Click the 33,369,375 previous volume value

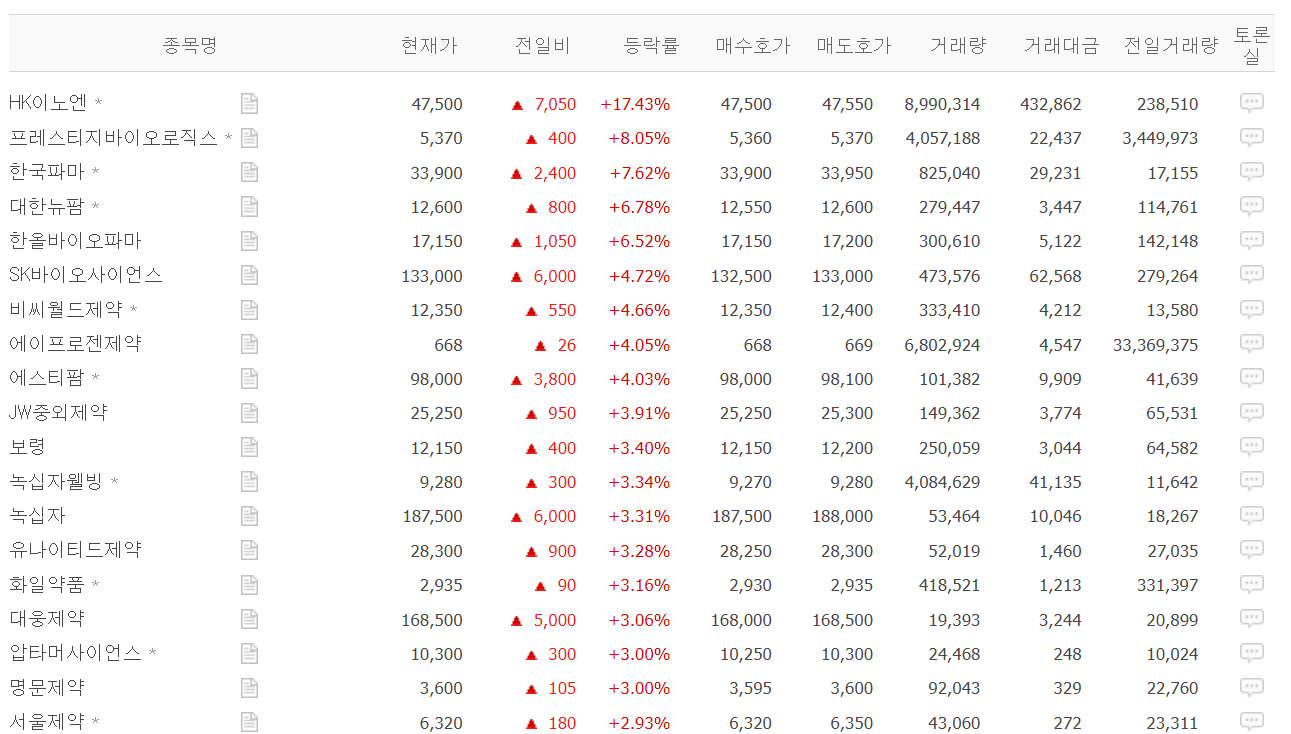pyautogui.click(x=1155, y=345)
